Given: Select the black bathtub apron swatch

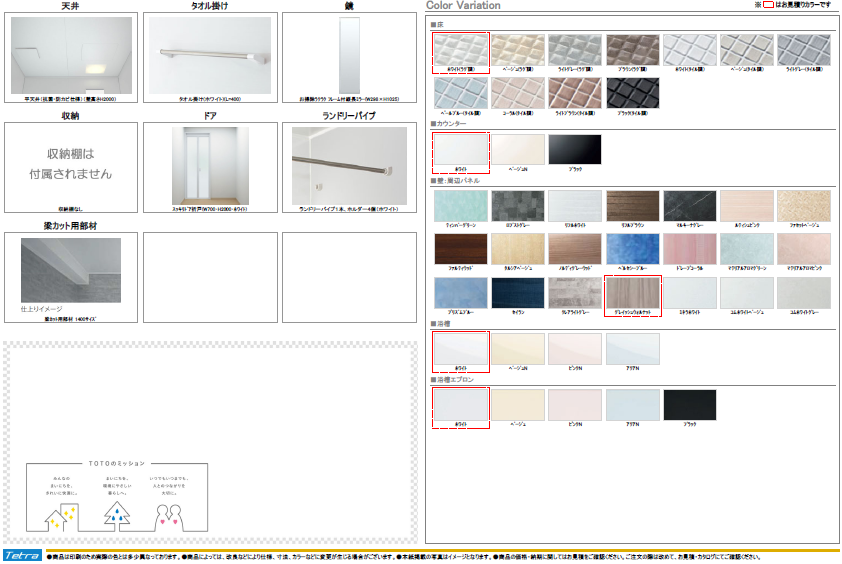Looking at the screenshot, I should pos(689,405).
